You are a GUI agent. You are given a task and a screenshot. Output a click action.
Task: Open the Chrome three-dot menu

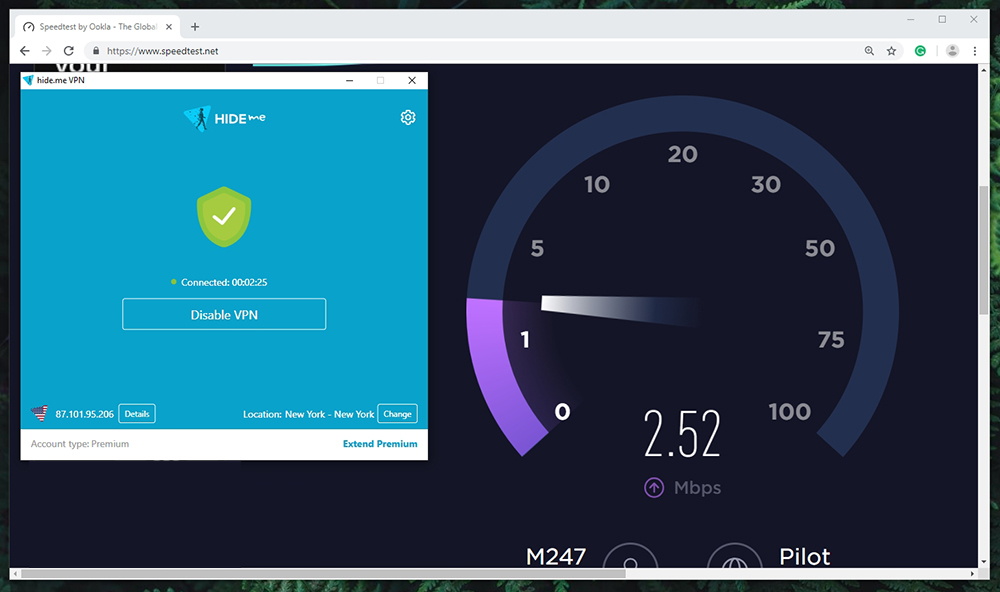point(974,51)
